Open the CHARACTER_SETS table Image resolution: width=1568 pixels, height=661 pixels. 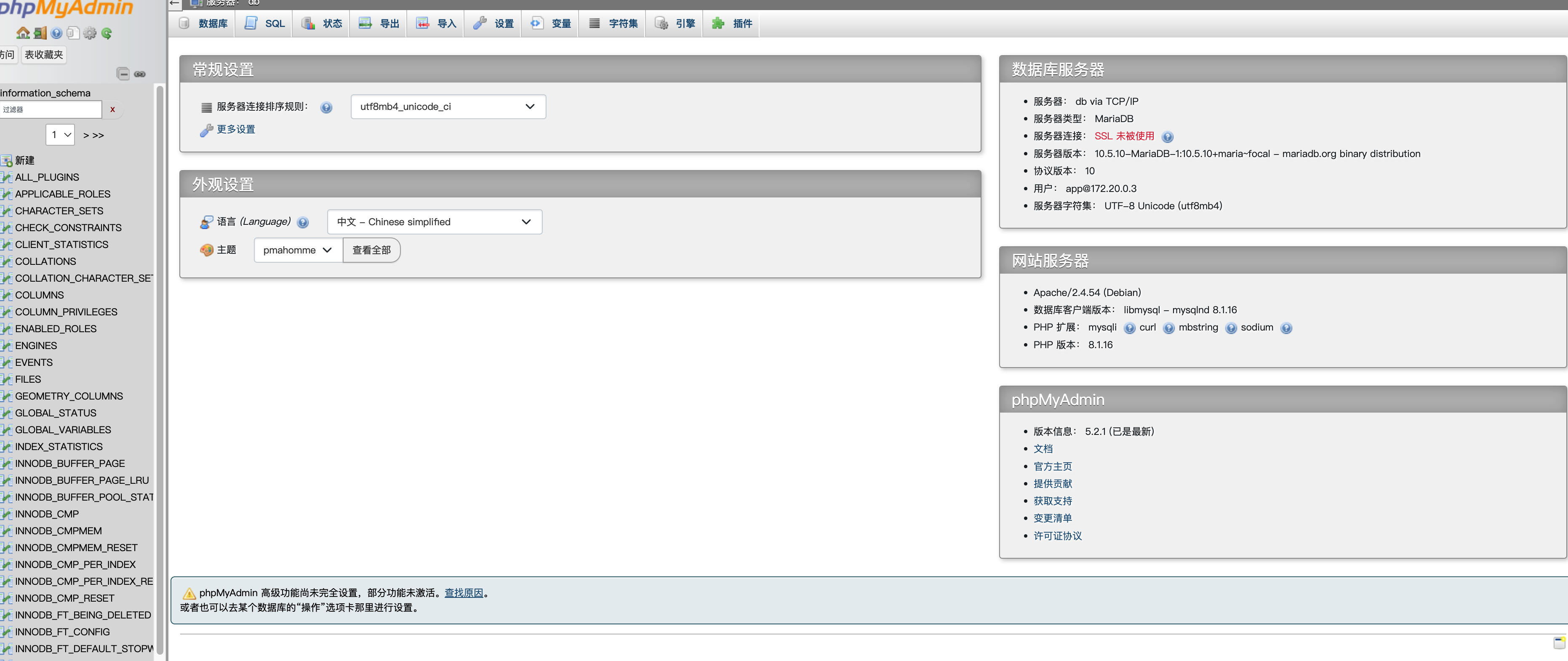point(59,211)
